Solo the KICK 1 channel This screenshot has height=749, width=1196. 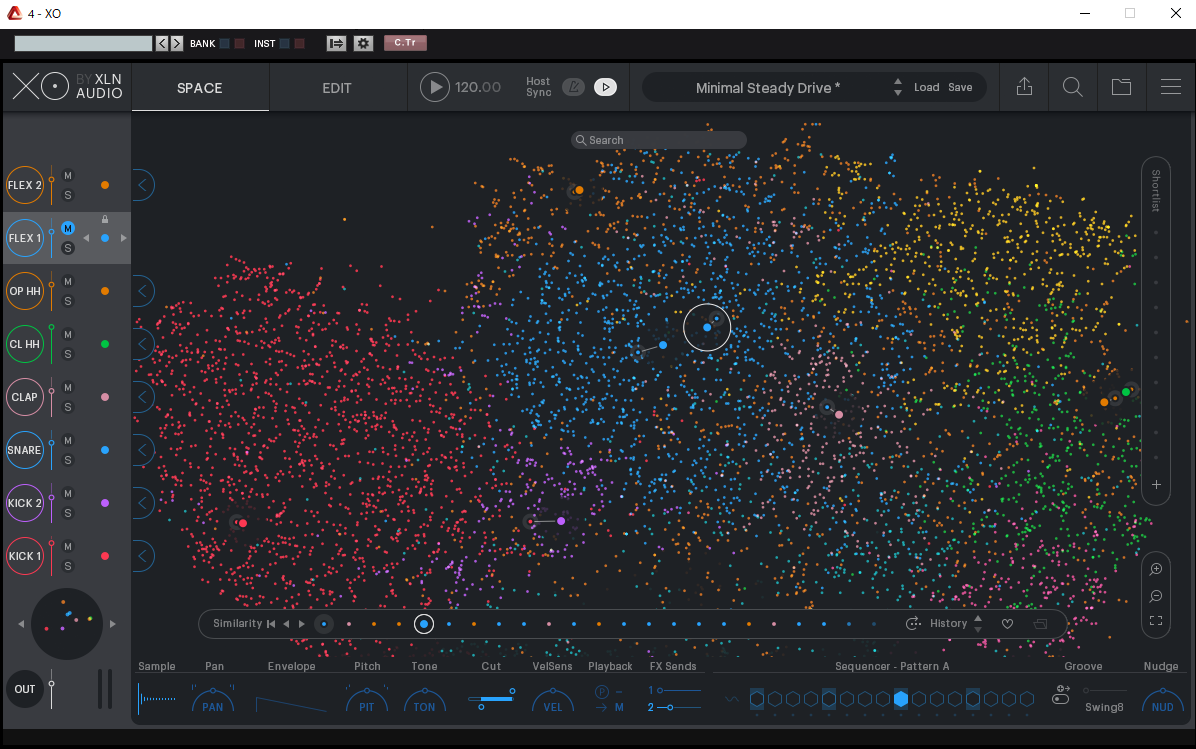pyautogui.click(x=68, y=566)
